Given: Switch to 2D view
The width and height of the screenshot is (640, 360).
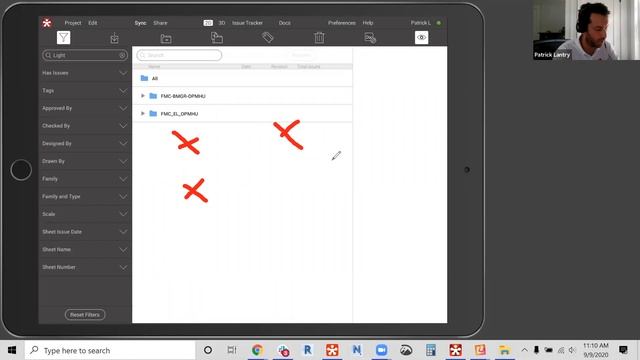Looking at the screenshot, I should click(x=208, y=23).
